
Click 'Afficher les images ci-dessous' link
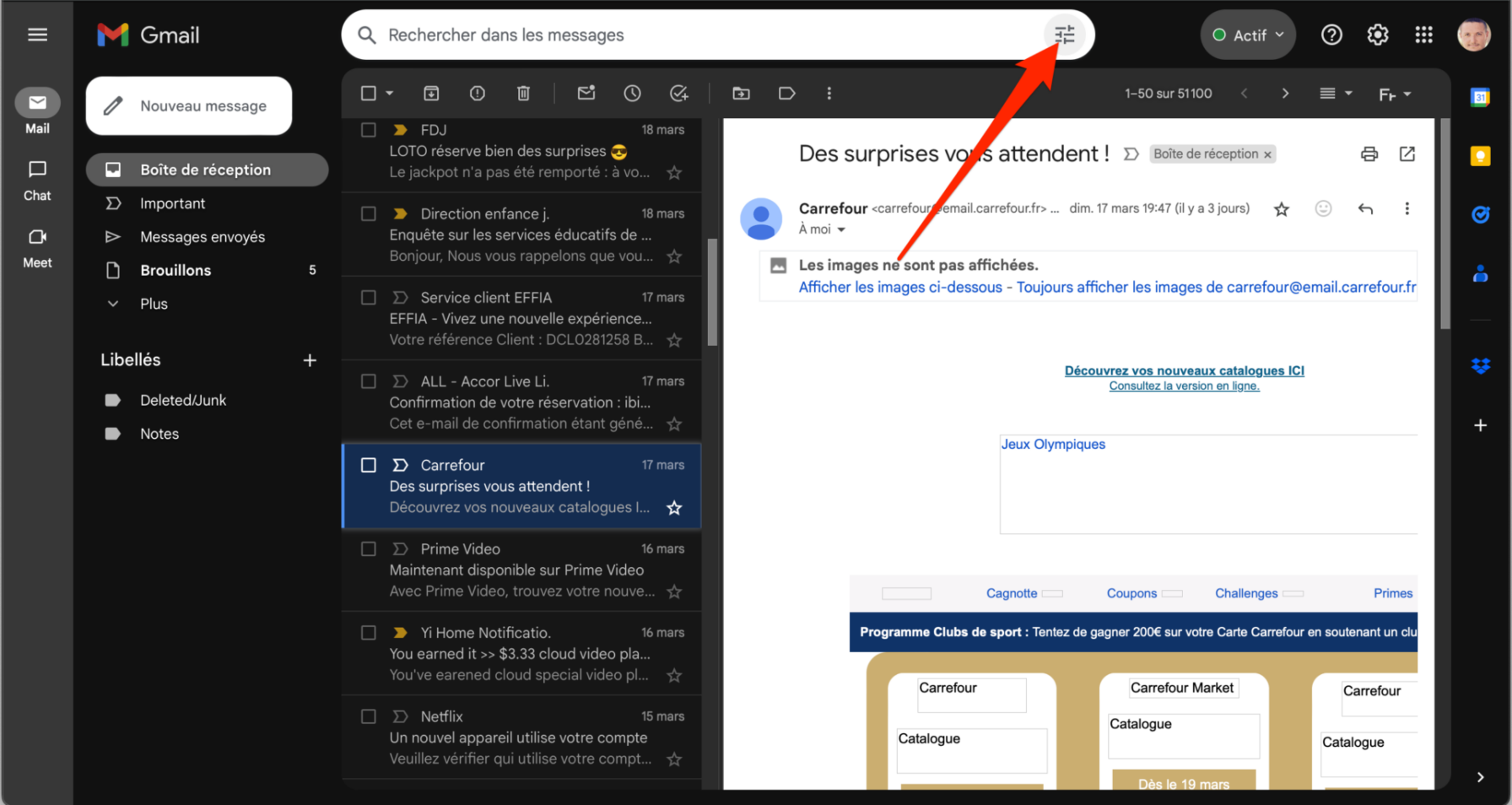(899, 287)
